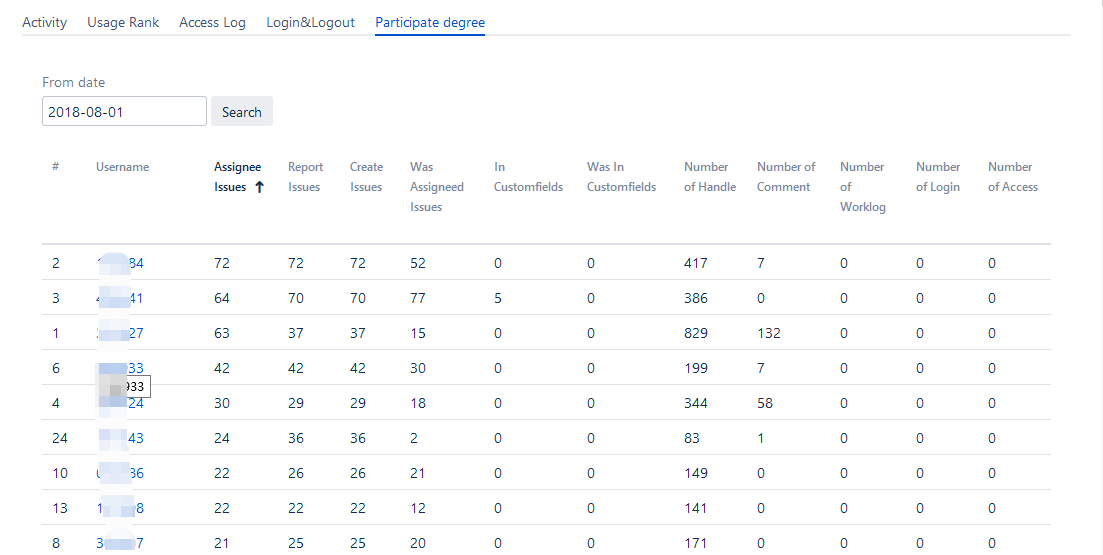Sort by Number of Worklog column
This screenshot has height=555, width=1103.
862,186
